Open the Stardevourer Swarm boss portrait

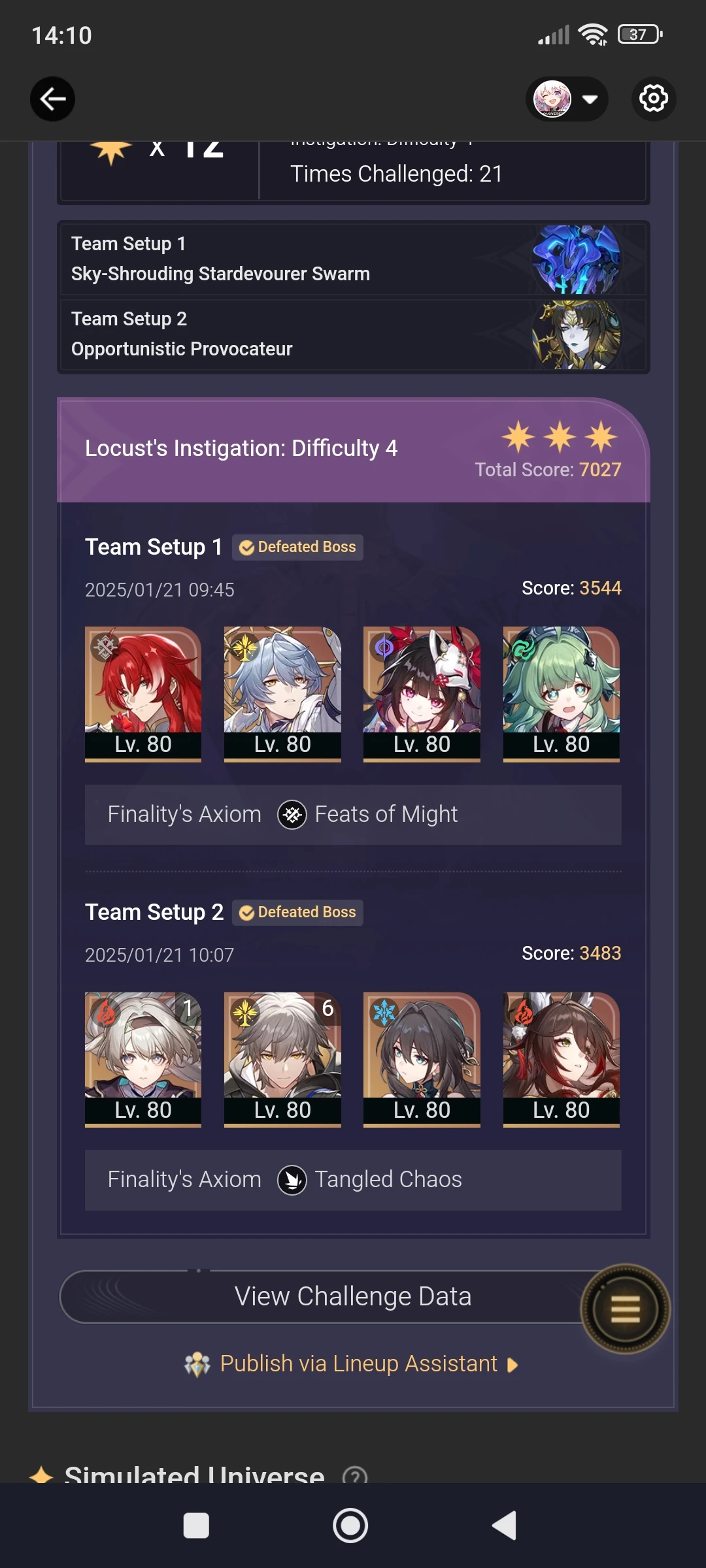[x=575, y=259]
